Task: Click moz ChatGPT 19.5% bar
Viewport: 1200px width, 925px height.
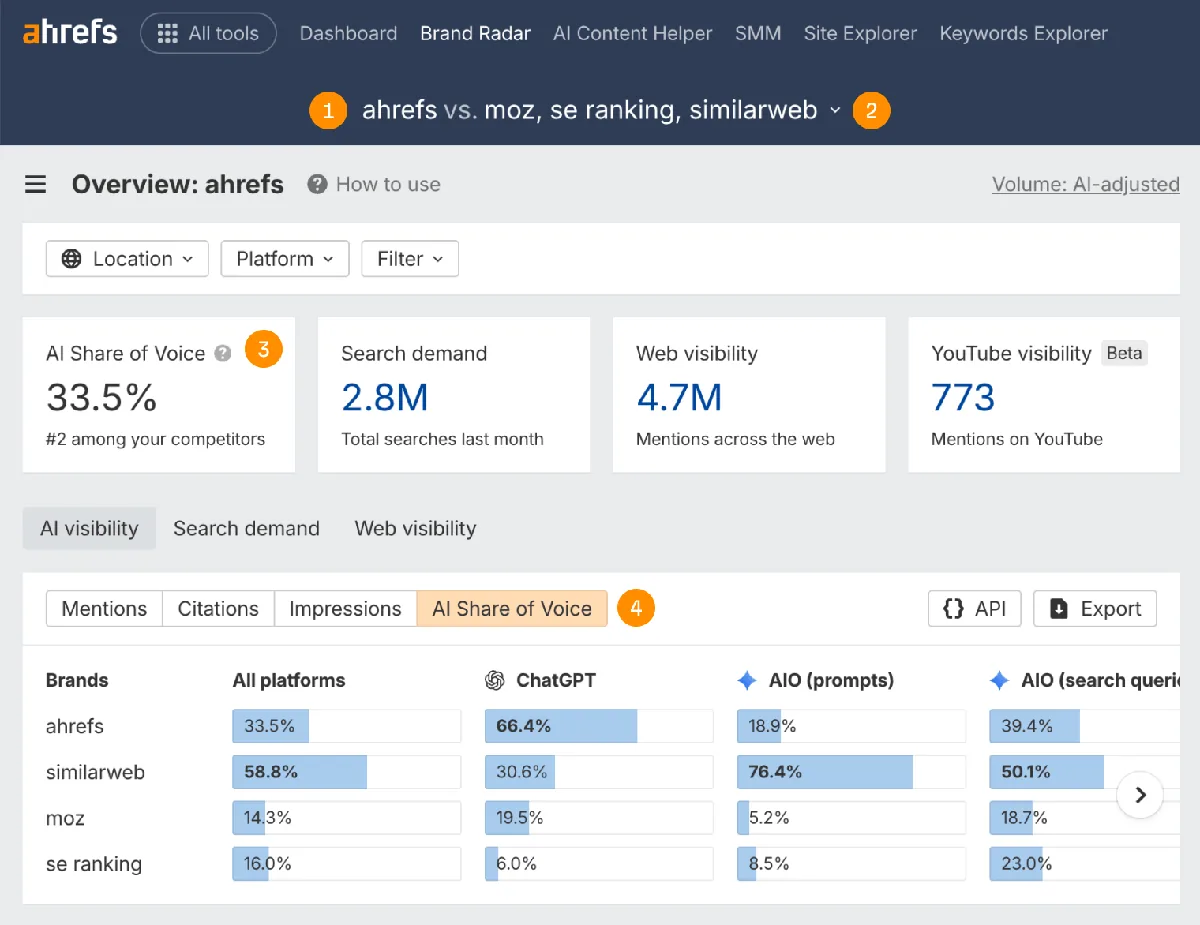Action: pyautogui.click(x=599, y=818)
